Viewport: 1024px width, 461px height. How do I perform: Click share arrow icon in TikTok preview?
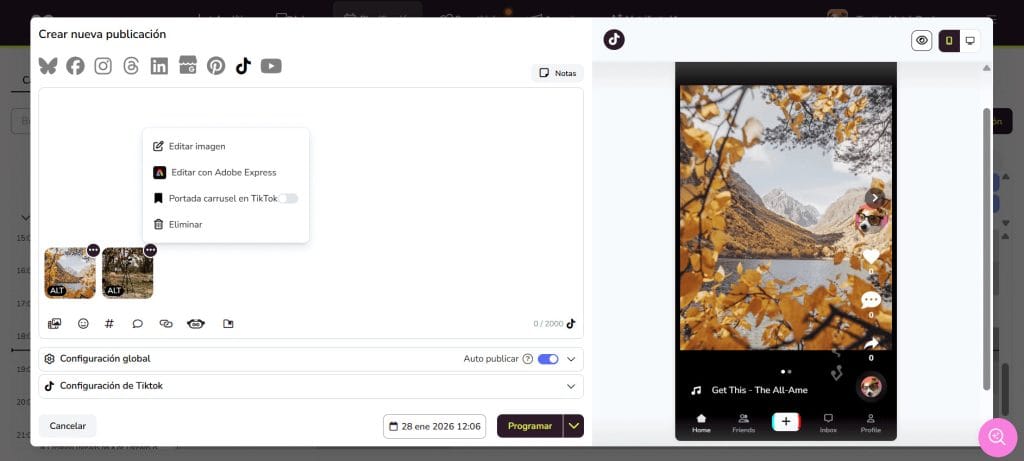click(871, 343)
